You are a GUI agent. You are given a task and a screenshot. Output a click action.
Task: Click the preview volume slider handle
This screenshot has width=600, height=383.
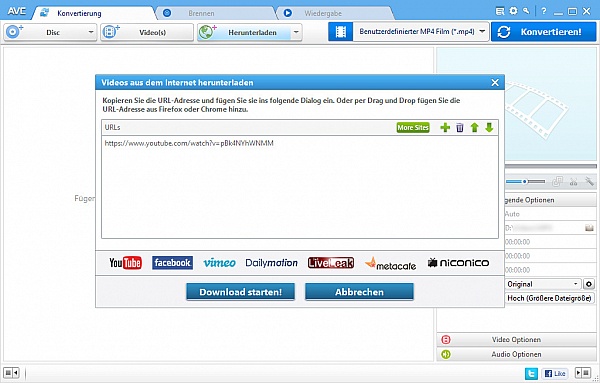coord(525,181)
